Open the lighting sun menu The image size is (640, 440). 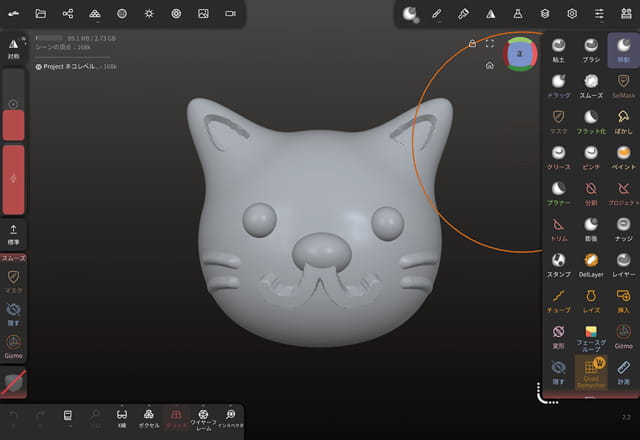click(149, 14)
